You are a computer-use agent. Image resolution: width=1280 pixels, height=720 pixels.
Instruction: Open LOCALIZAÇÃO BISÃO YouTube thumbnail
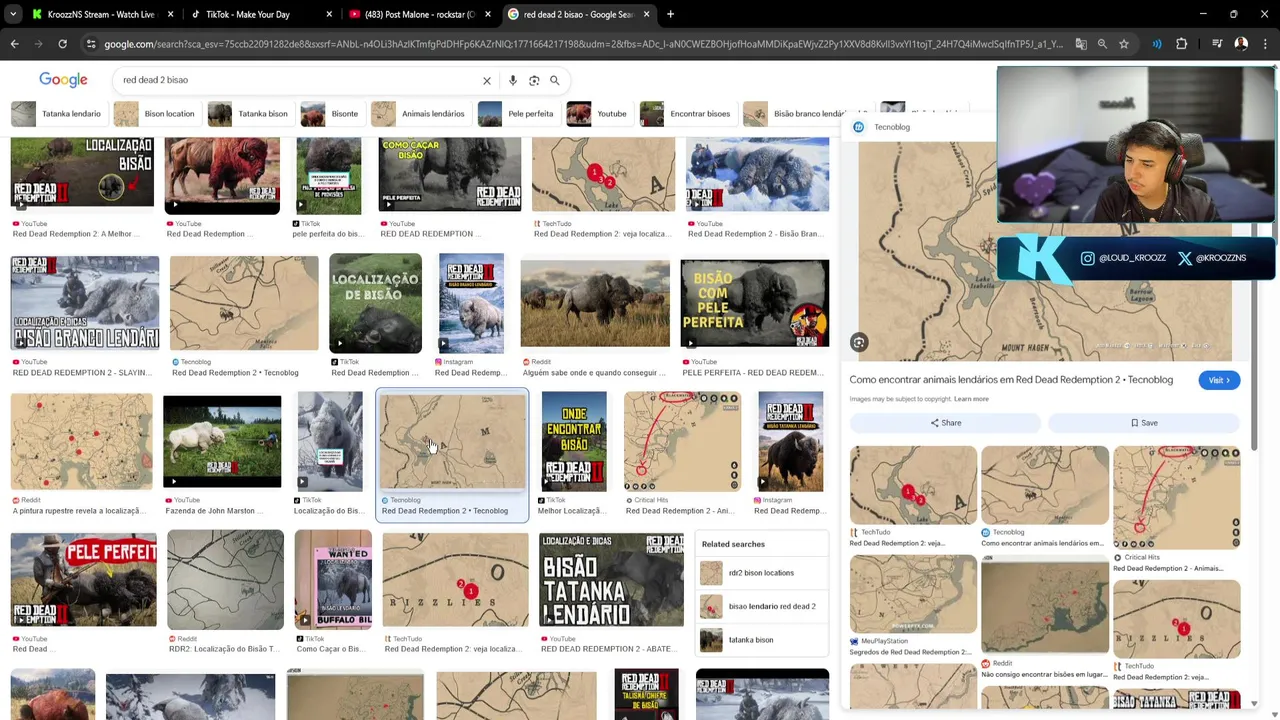point(82,174)
